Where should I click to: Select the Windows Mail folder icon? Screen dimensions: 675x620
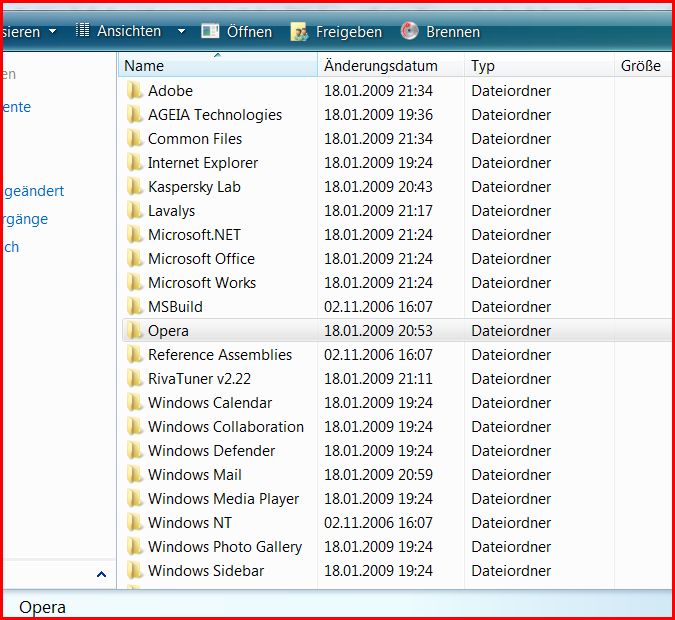pos(135,474)
